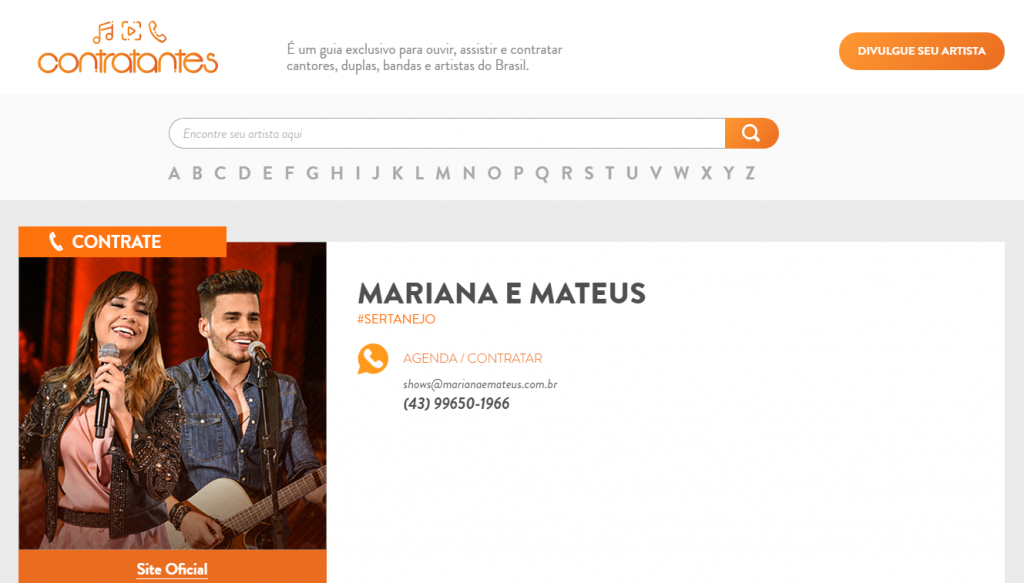Select letter M in alphabet index
Image resolution: width=1024 pixels, height=583 pixels.
(x=443, y=173)
